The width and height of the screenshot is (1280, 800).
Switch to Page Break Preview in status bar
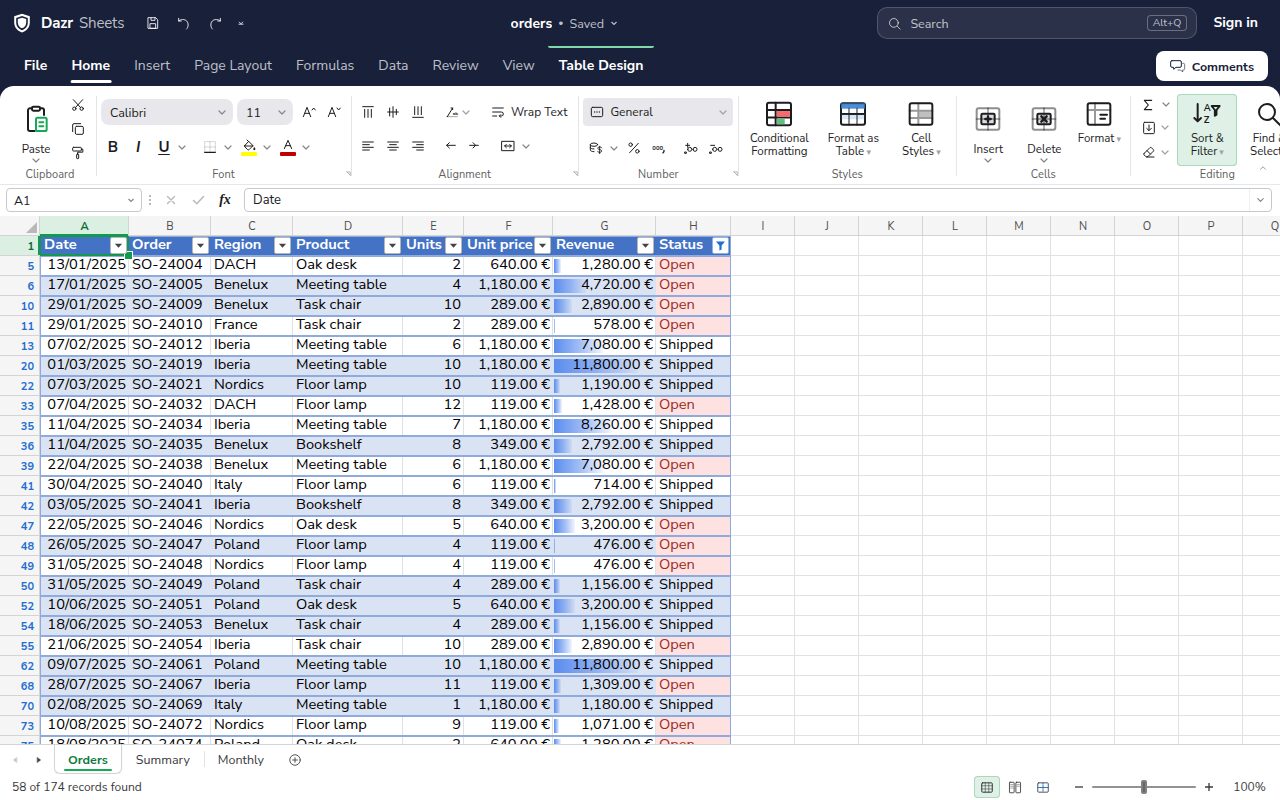(x=1043, y=787)
